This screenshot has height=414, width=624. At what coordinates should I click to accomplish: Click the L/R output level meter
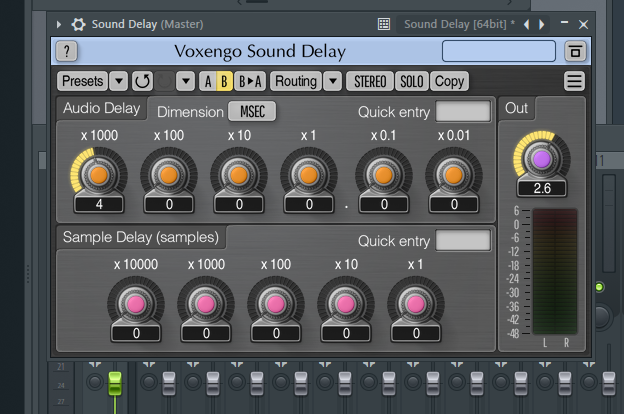(555, 271)
